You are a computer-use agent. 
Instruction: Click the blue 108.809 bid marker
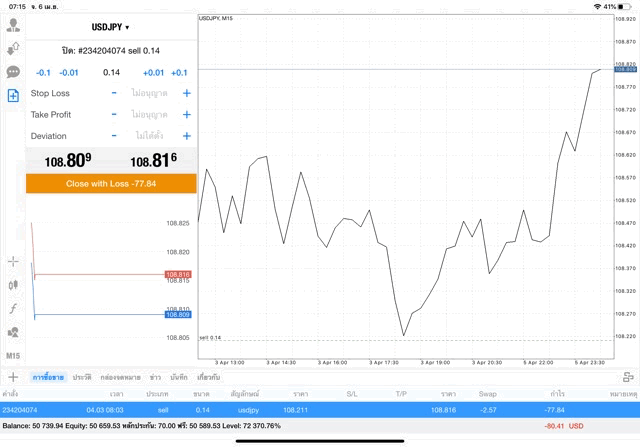click(178, 314)
